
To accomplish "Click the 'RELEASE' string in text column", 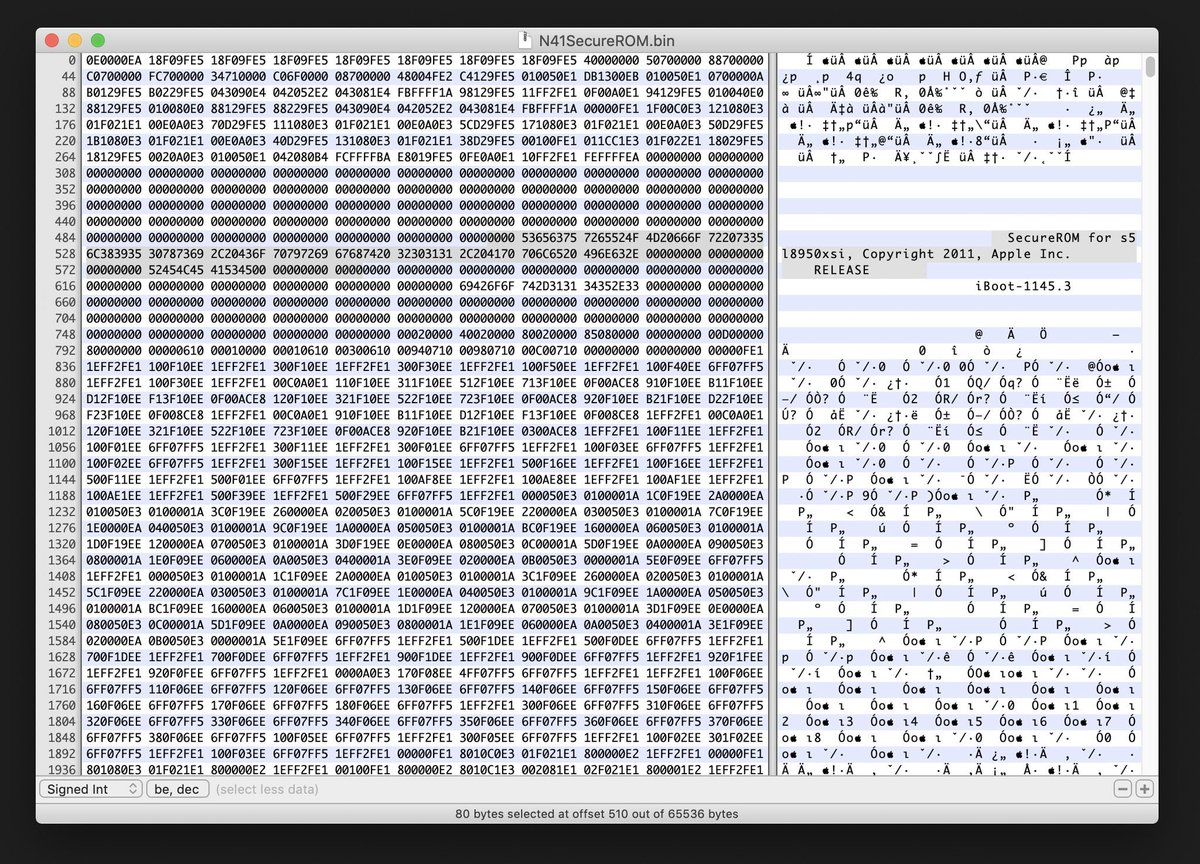I will (841, 270).
